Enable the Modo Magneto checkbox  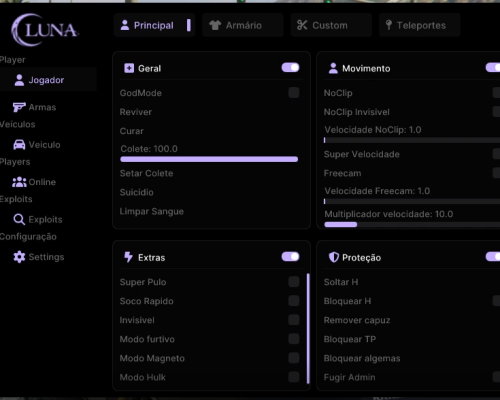tap(294, 358)
